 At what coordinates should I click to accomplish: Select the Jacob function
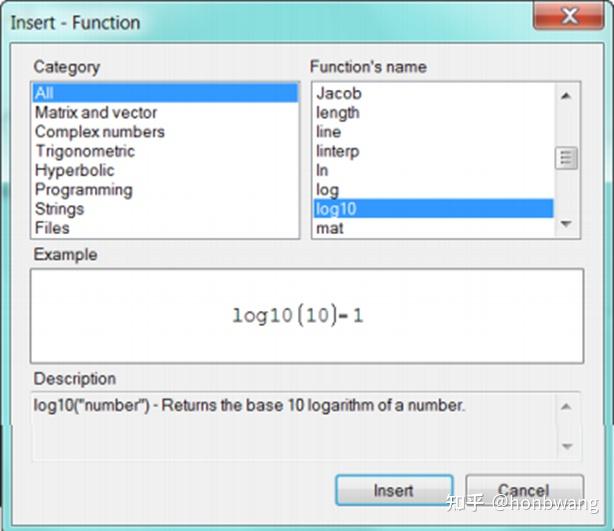(x=339, y=93)
